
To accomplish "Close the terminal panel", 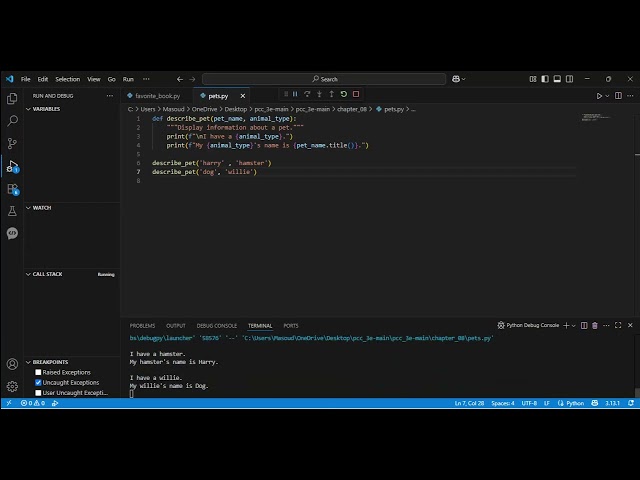I will 630,325.
